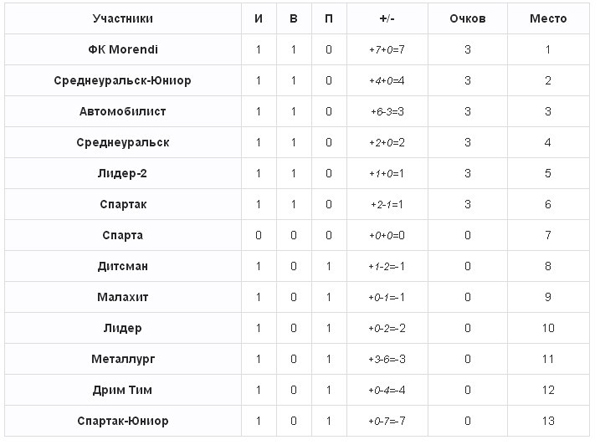Open the Малахит team entry

coord(122,297)
